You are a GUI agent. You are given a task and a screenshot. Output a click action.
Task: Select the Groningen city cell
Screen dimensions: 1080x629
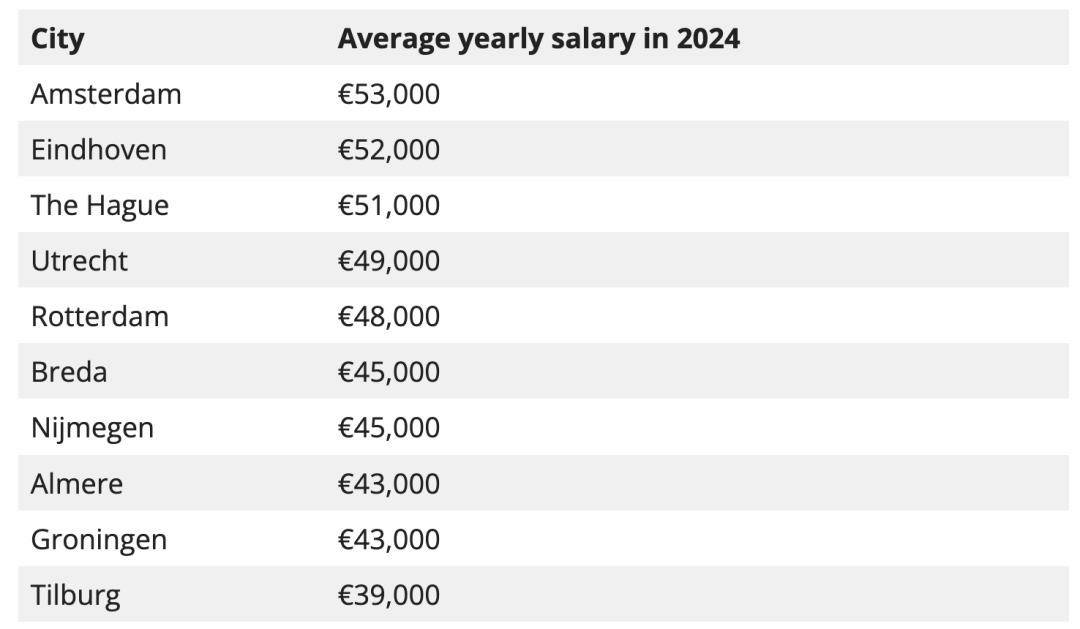pyautogui.click(x=99, y=540)
